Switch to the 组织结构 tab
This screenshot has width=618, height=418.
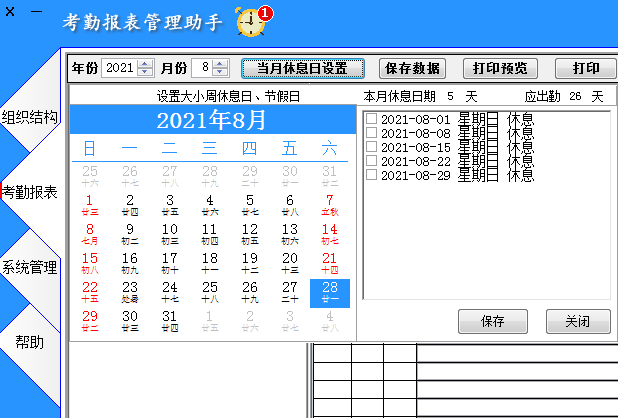click(30, 117)
